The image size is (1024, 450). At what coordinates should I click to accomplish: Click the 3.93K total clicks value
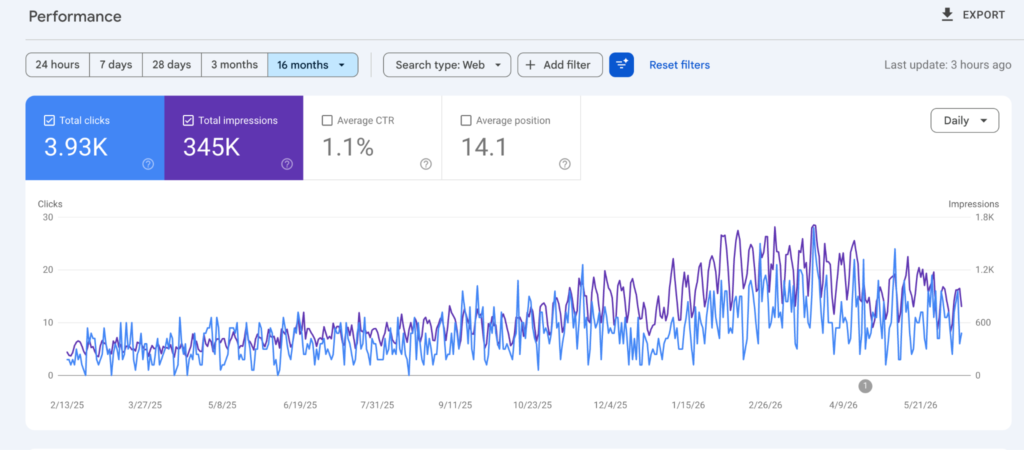point(76,148)
